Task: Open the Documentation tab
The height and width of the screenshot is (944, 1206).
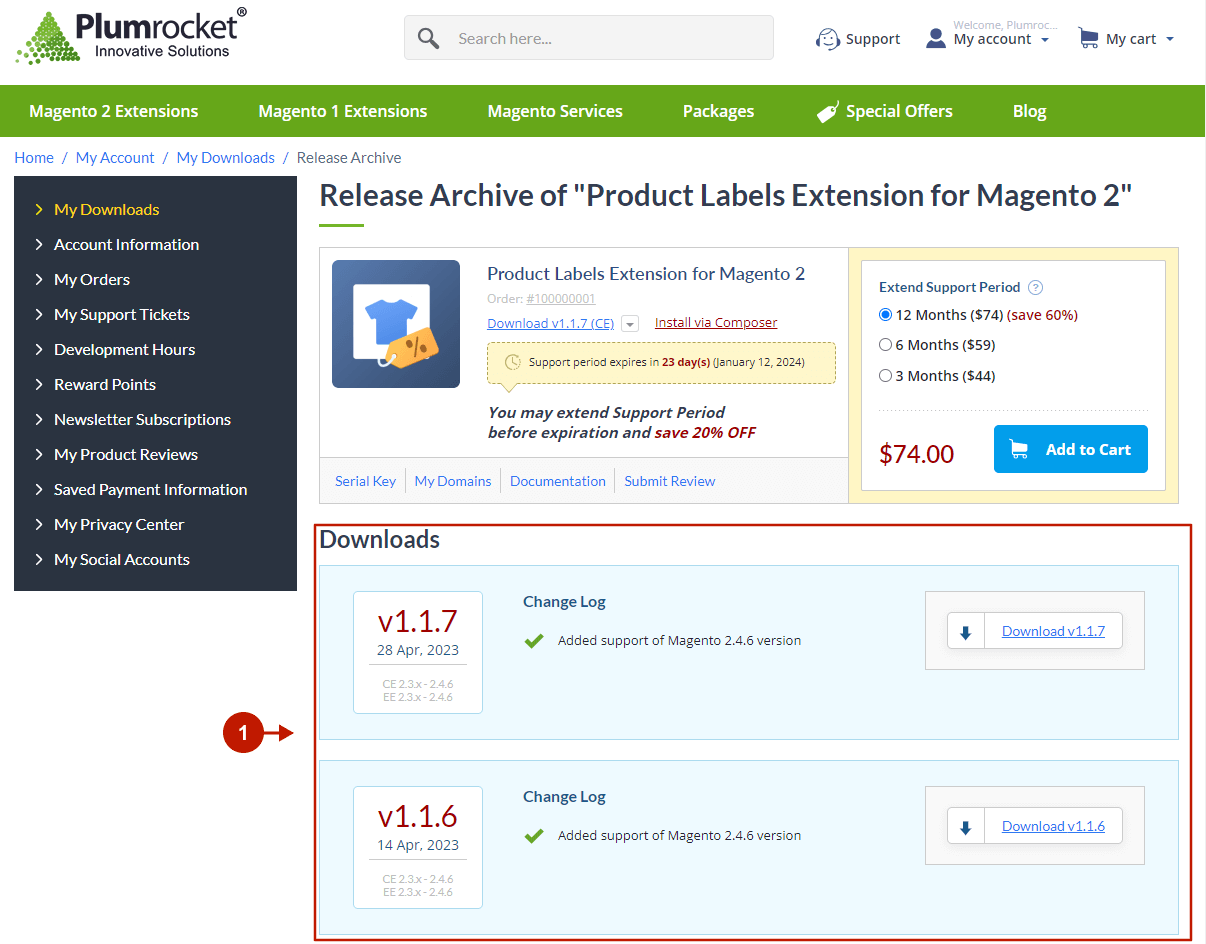Action: pyautogui.click(x=558, y=481)
